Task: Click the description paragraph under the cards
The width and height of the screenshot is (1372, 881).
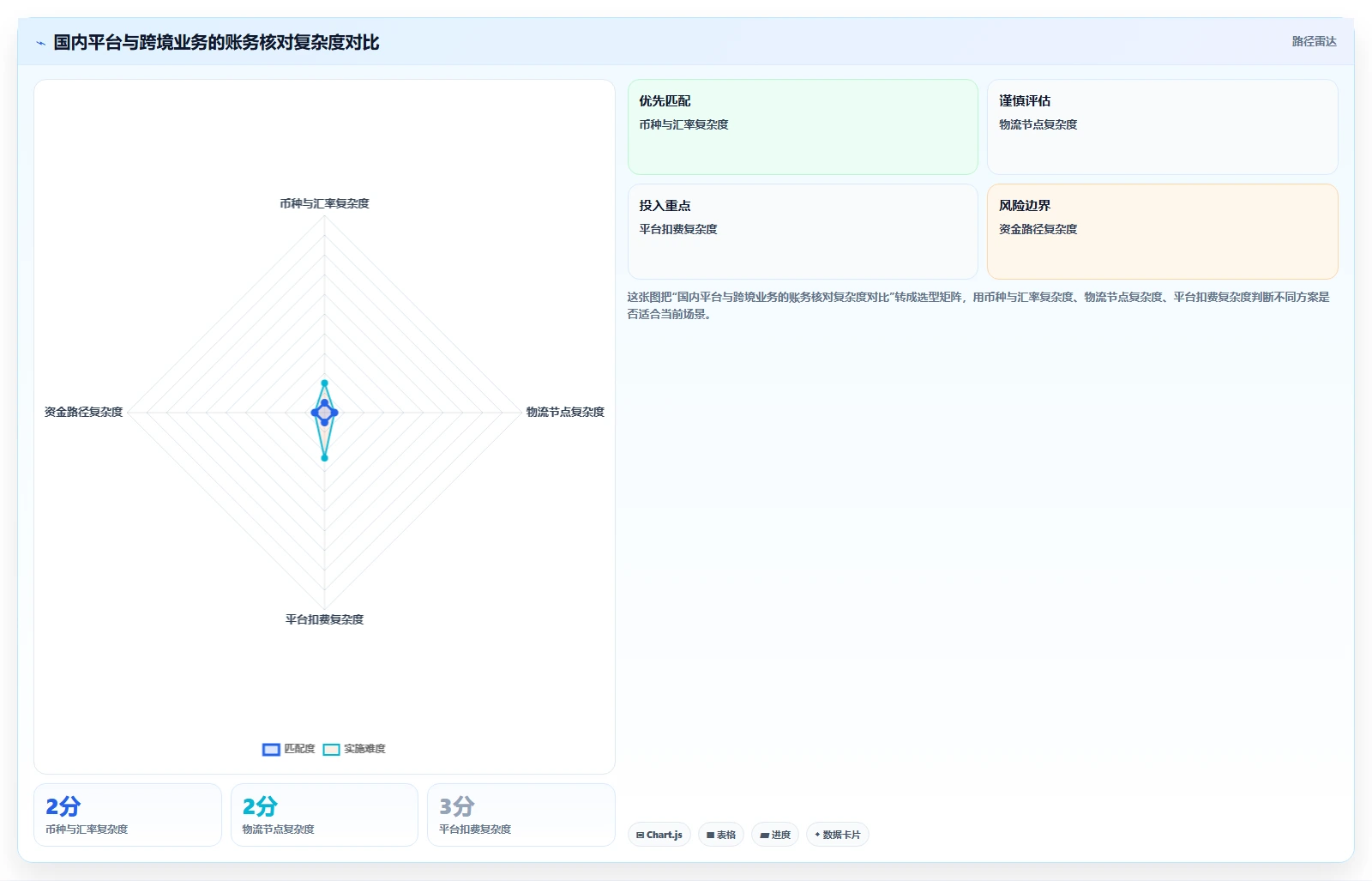Action: coord(978,305)
